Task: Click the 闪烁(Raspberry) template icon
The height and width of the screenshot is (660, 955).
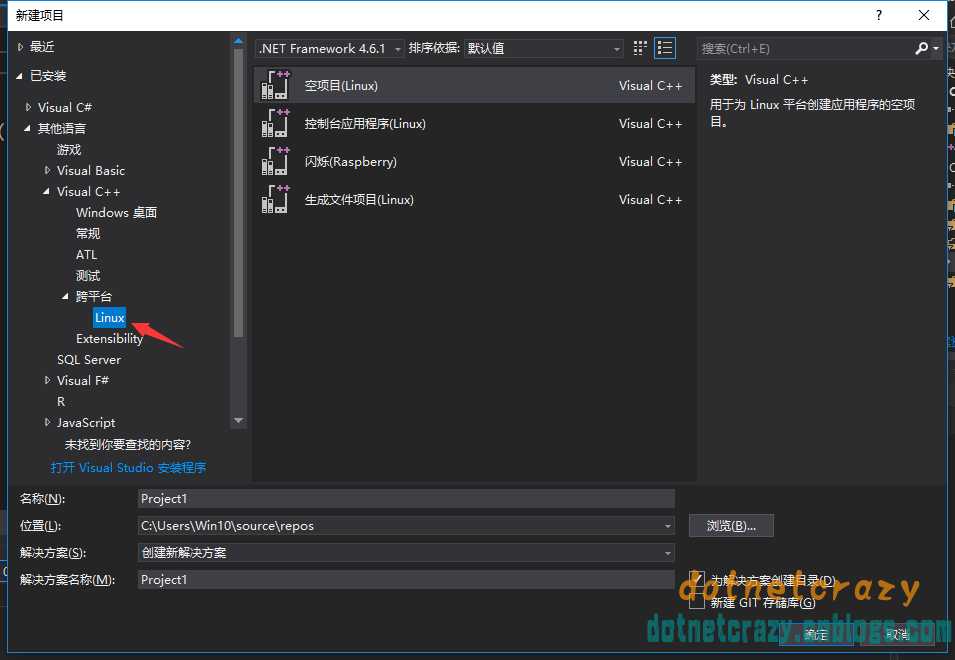Action: pos(275,161)
